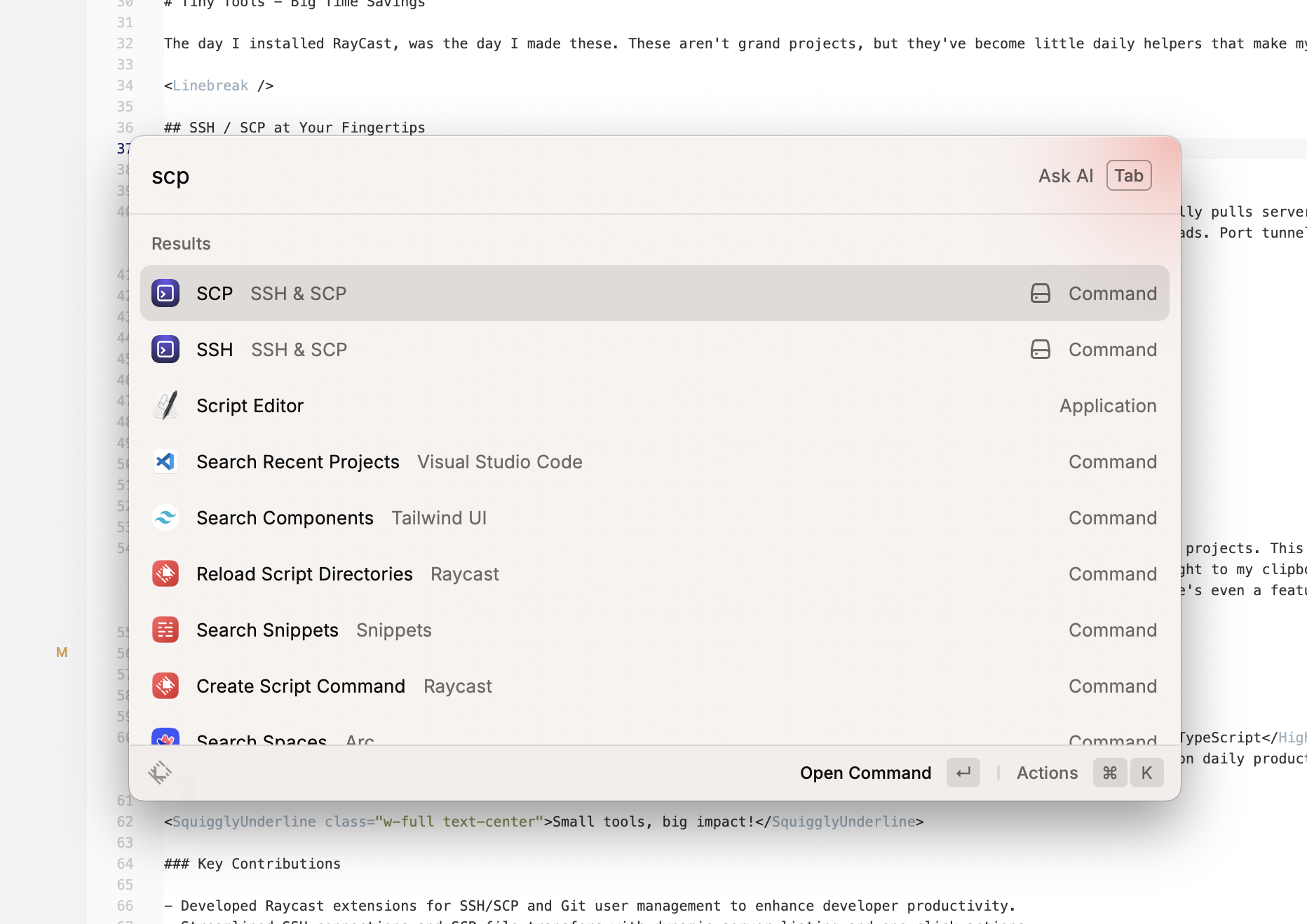The width and height of the screenshot is (1307, 924).
Task: Click the Tailwind UI icon
Action: coord(165,517)
